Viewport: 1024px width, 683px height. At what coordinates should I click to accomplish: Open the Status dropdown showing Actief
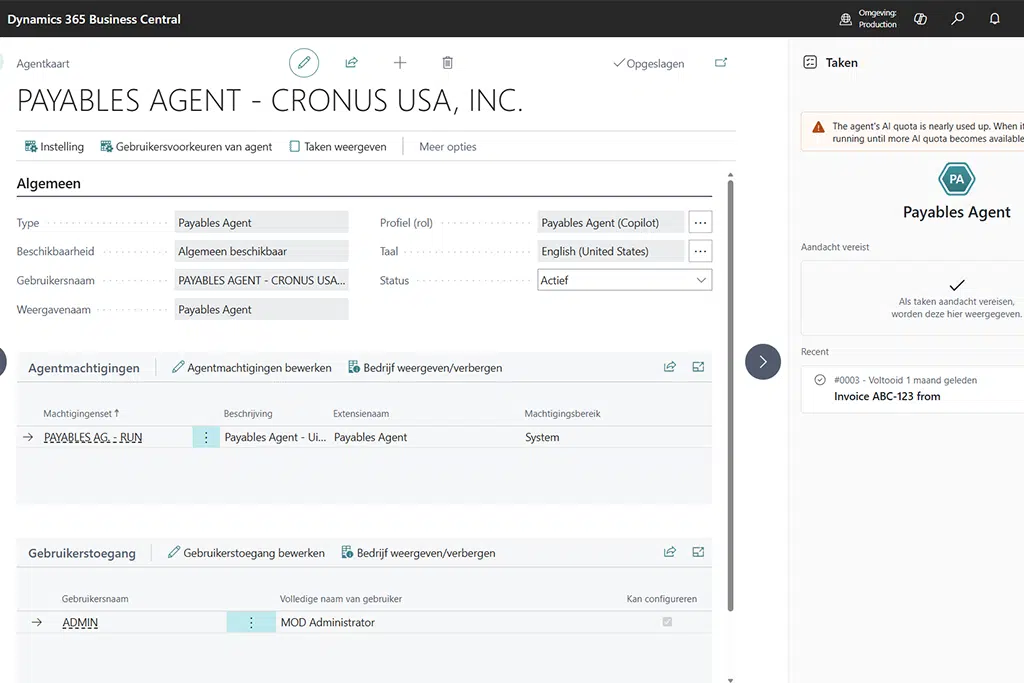(624, 280)
